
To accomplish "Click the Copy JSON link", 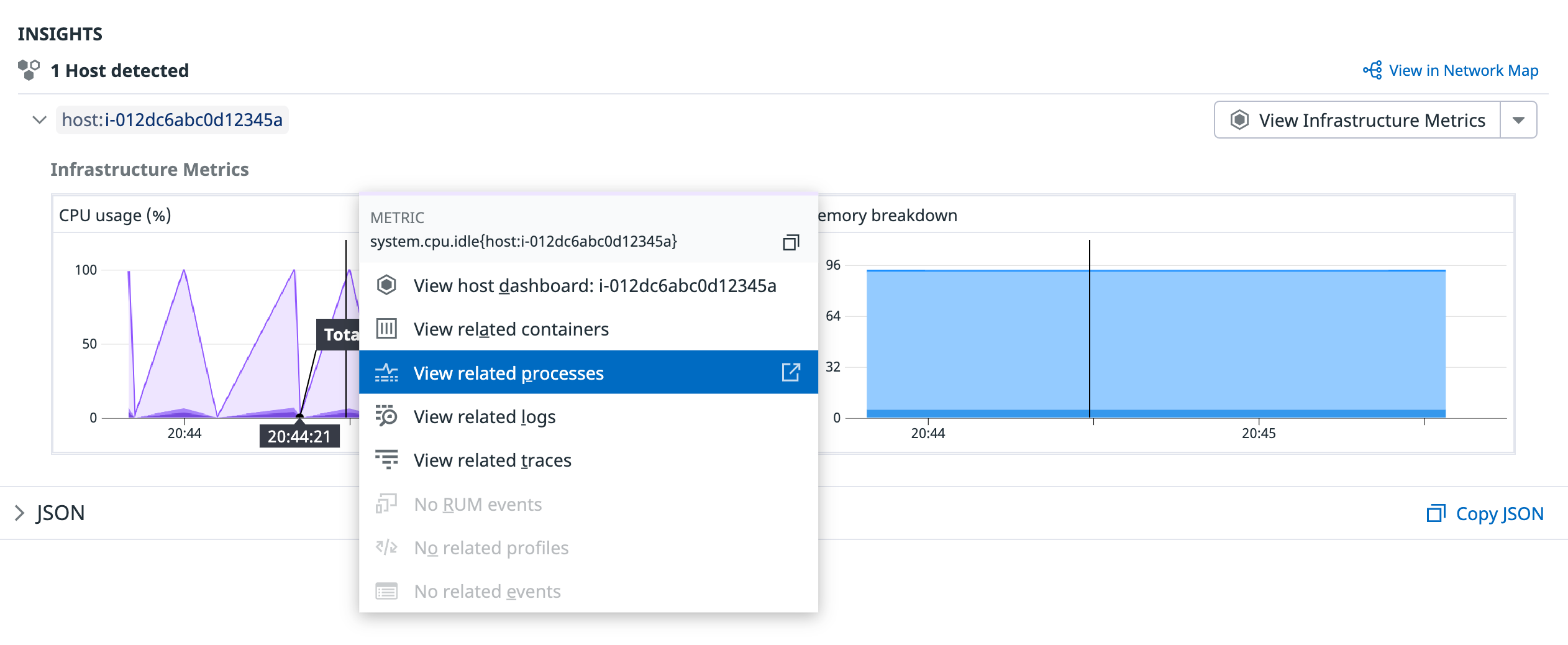I will [x=1499, y=513].
